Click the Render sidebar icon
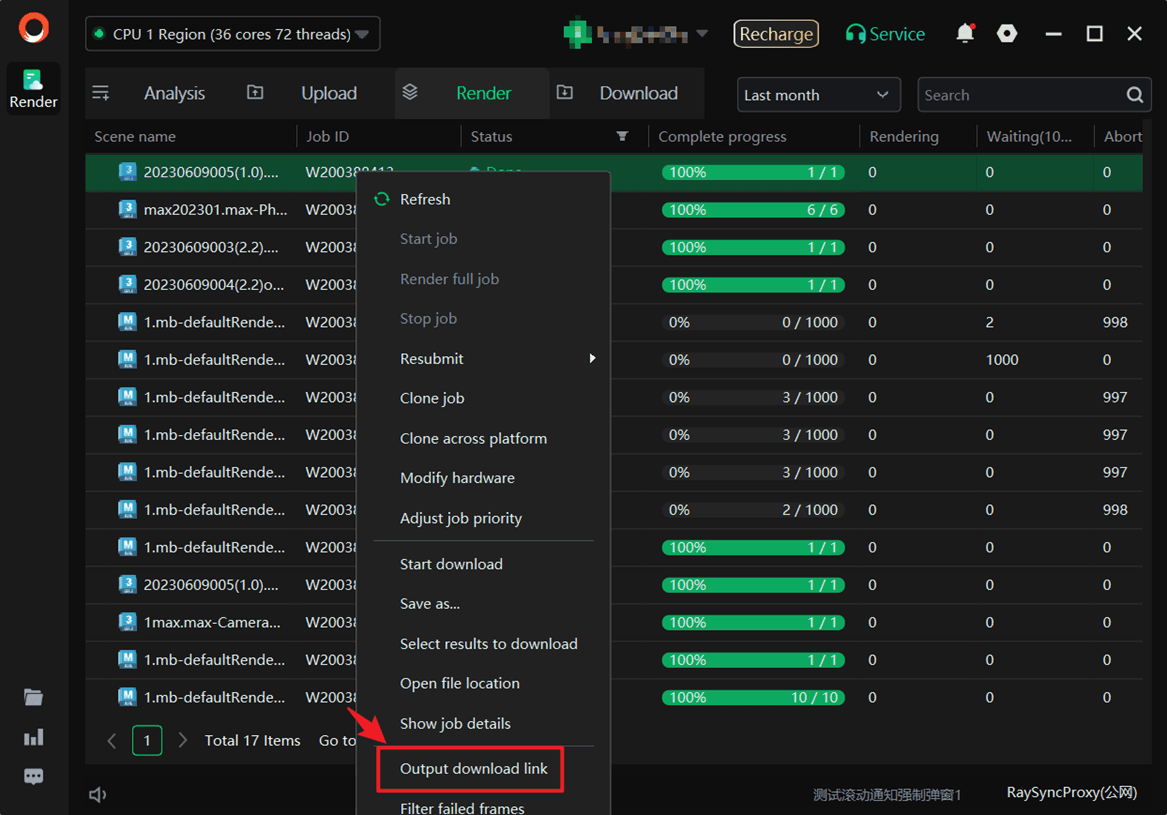Screen dimensions: 1167x815 pyautogui.click(x=33, y=88)
